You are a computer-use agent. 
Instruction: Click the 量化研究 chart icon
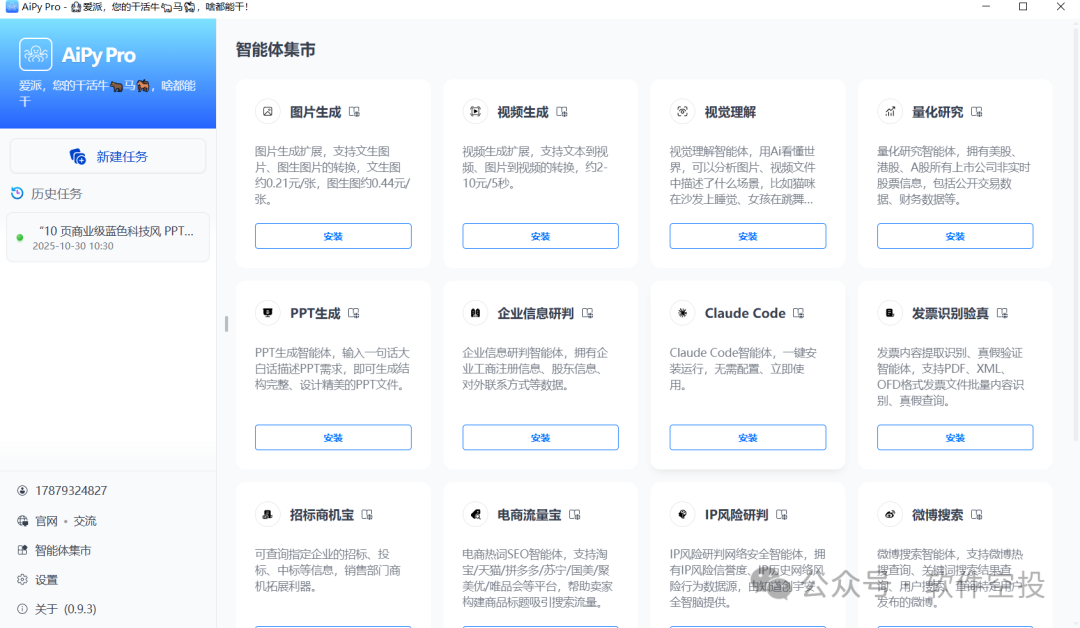[x=889, y=111]
